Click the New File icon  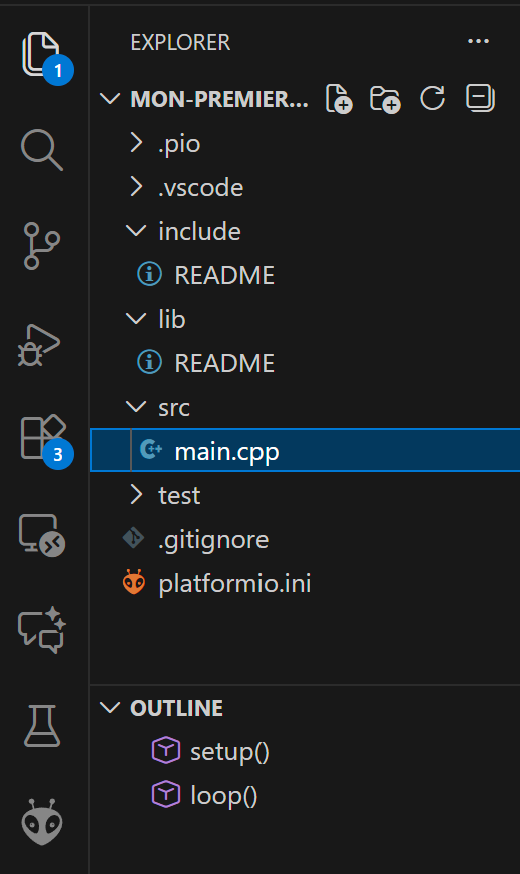tap(339, 99)
